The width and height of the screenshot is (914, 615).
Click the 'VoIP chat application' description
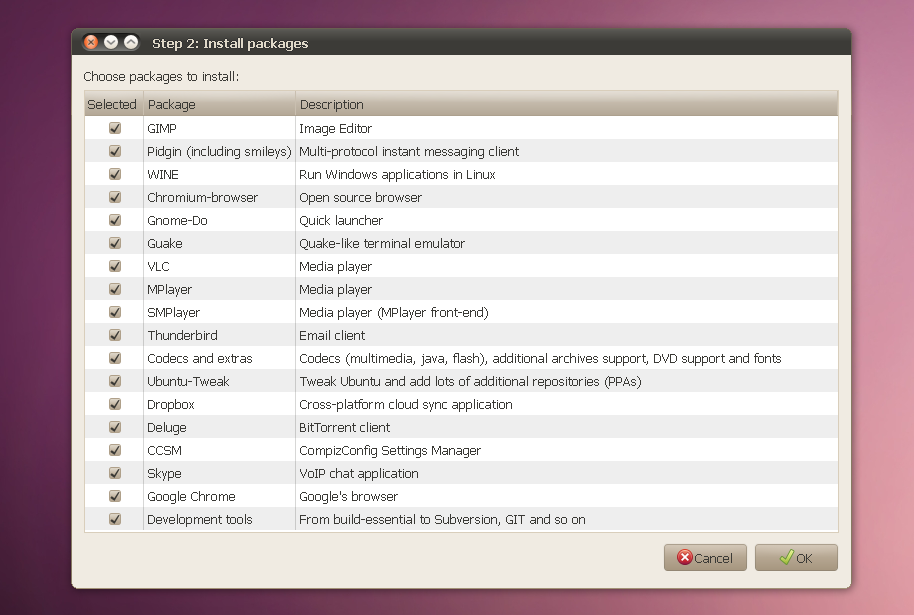tap(358, 474)
